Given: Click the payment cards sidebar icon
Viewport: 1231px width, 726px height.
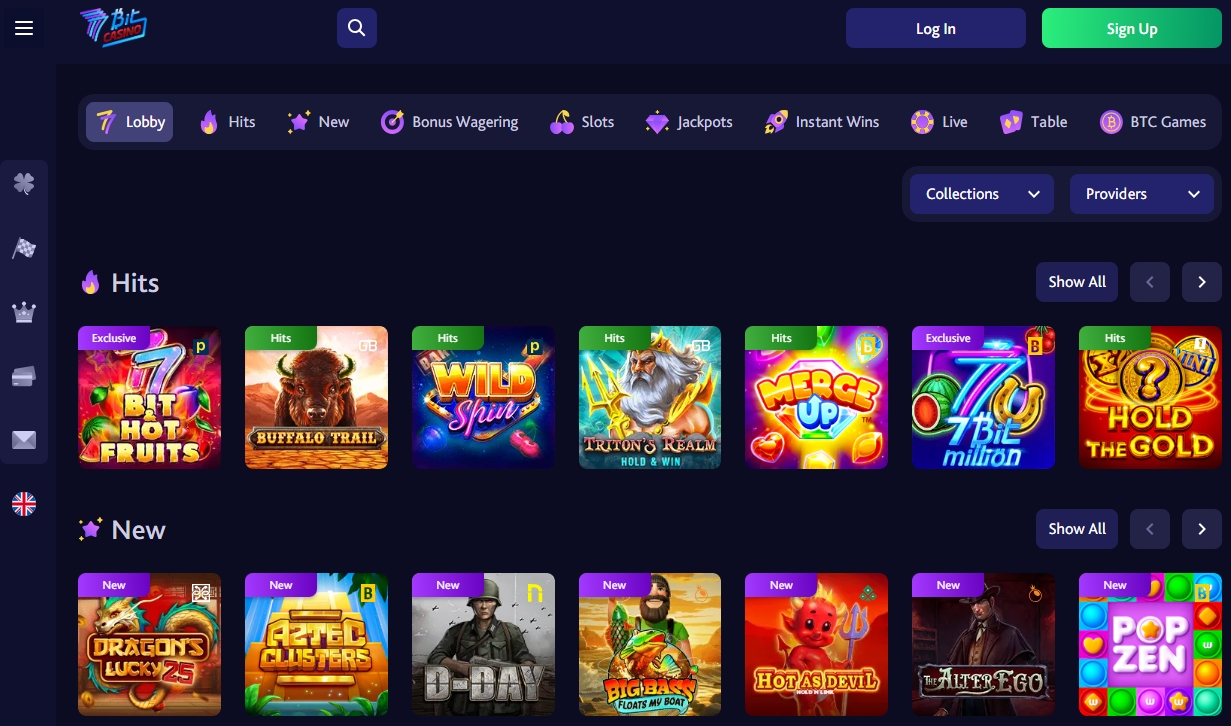Looking at the screenshot, I should click(24, 376).
